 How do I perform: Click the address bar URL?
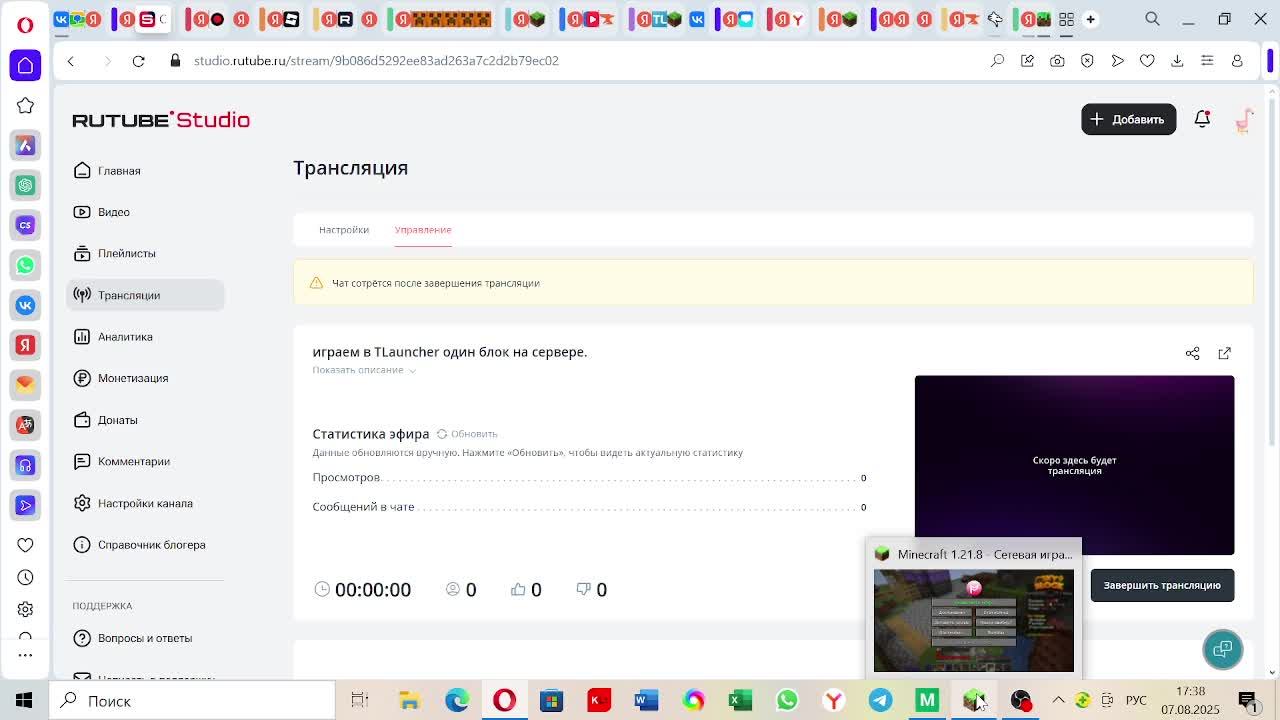(376, 61)
